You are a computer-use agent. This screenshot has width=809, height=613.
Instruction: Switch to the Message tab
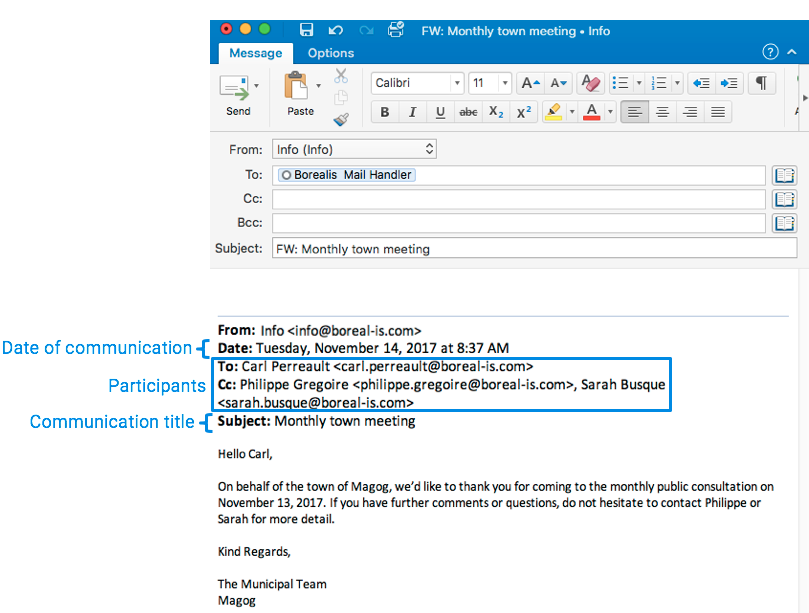[256, 53]
